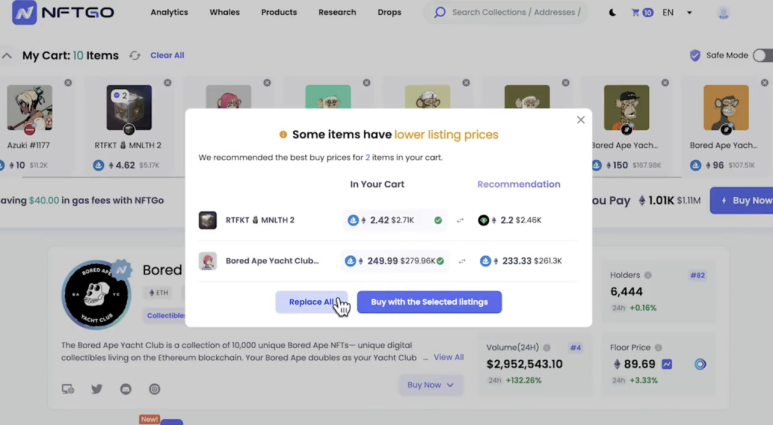Screen dimensions: 773x425
Task: Click the Buy Now button in cart bar
Action: [x=741, y=200]
